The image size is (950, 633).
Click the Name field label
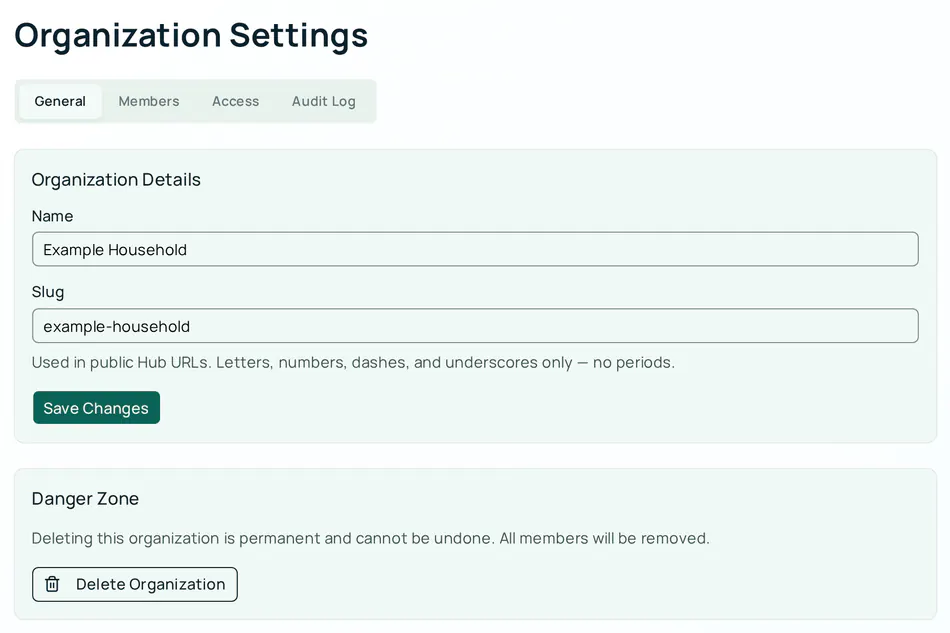pyautogui.click(x=52, y=216)
